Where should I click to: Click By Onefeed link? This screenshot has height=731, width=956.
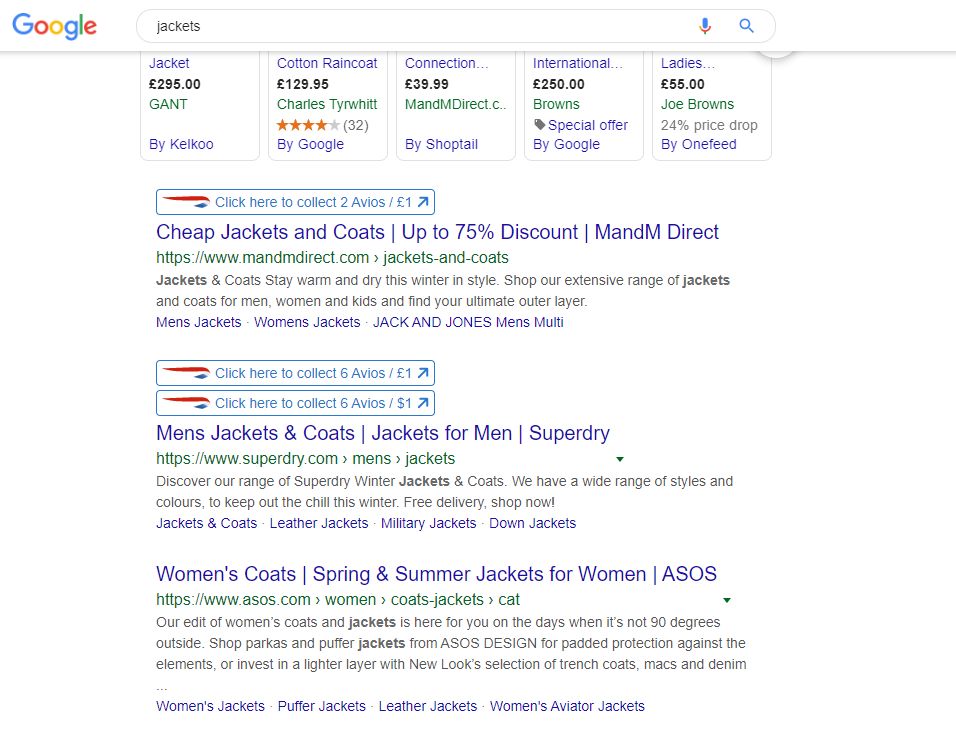[x=699, y=144]
